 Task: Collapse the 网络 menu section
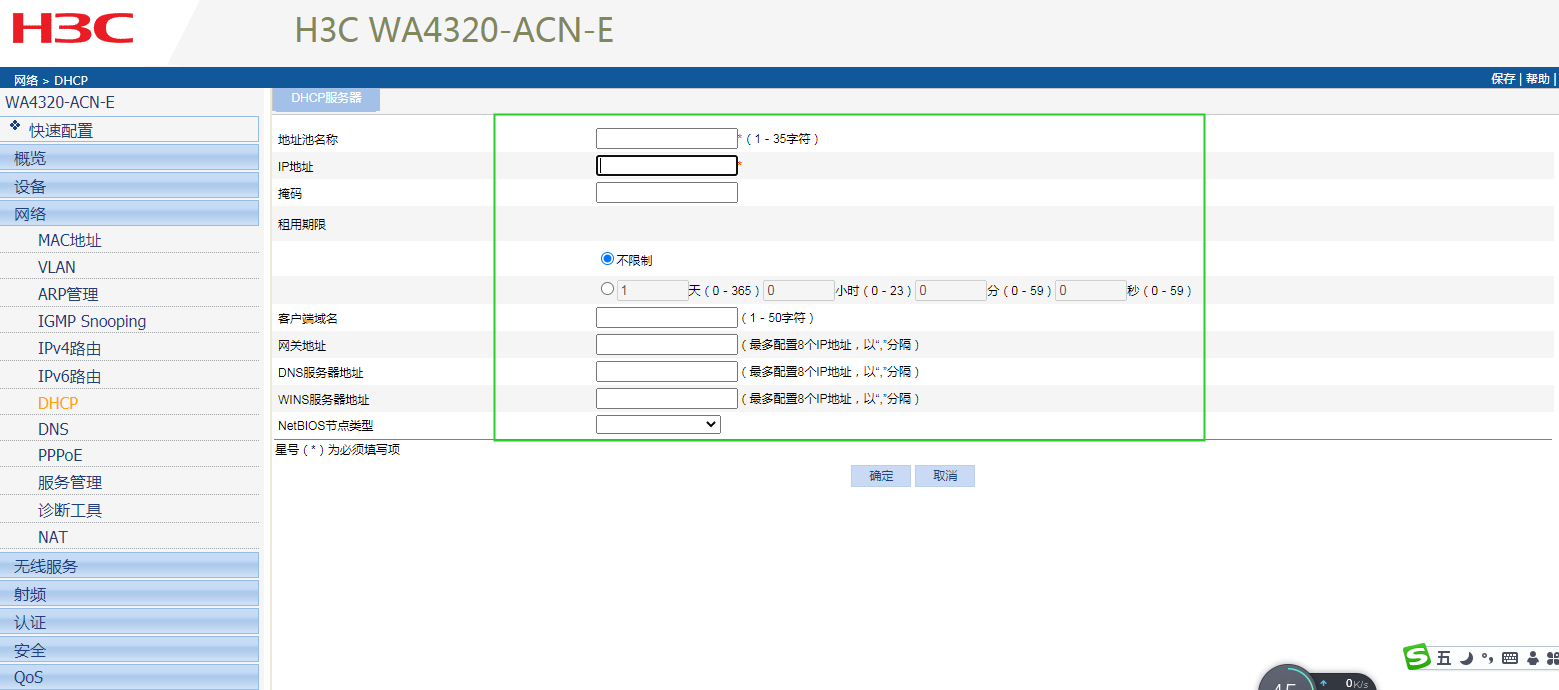(x=130, y=214)
